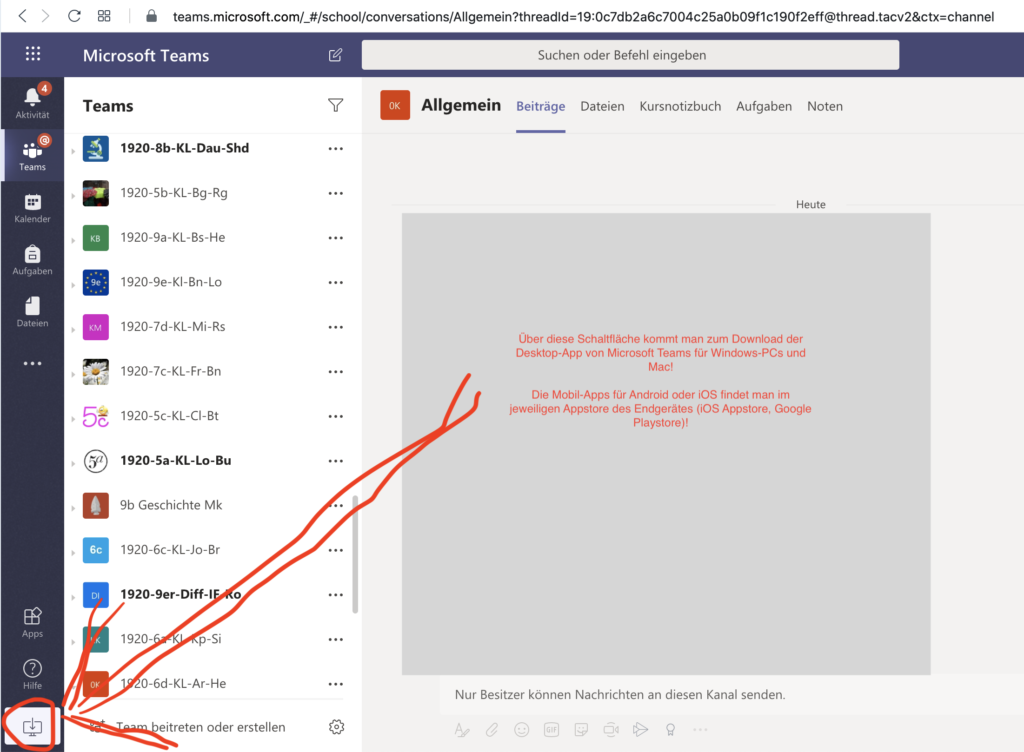Screen dimensions: 1024x752
Task: Open more options for 1920-9e-Kl-Bn-Lo
Action: click(336, 283)
